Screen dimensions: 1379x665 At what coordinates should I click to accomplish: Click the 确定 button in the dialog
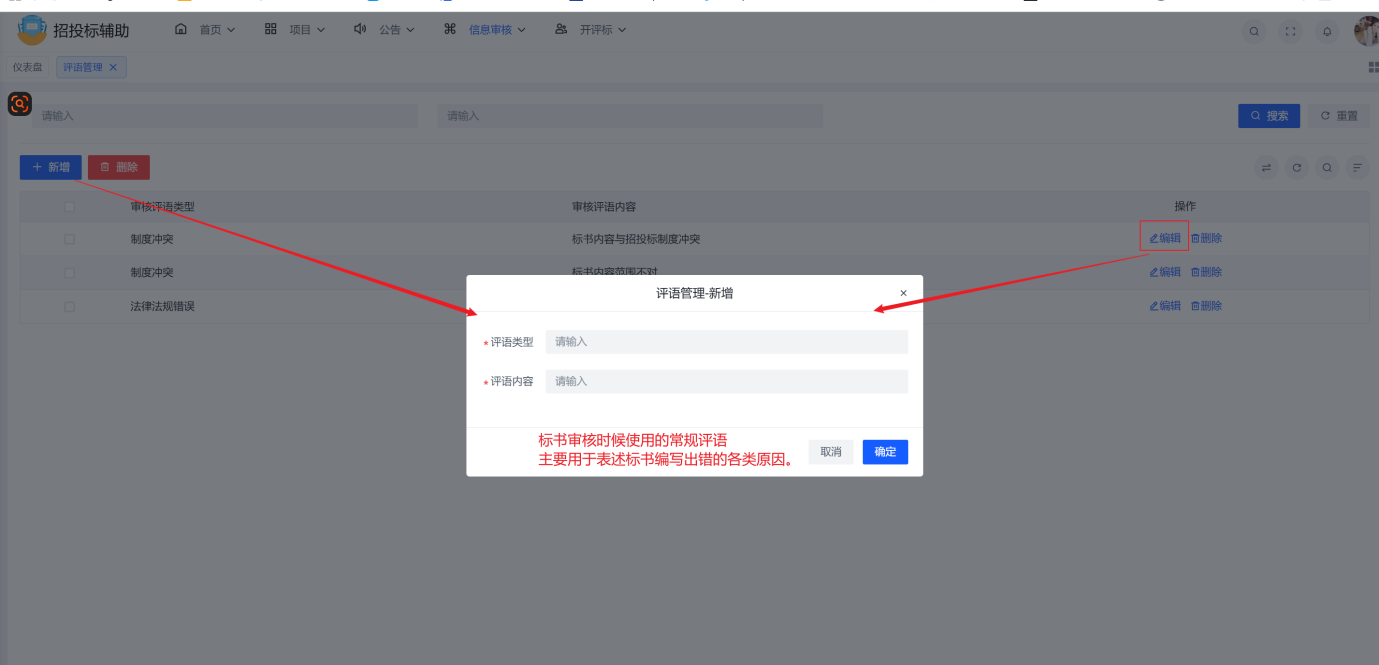click(884, 451)
